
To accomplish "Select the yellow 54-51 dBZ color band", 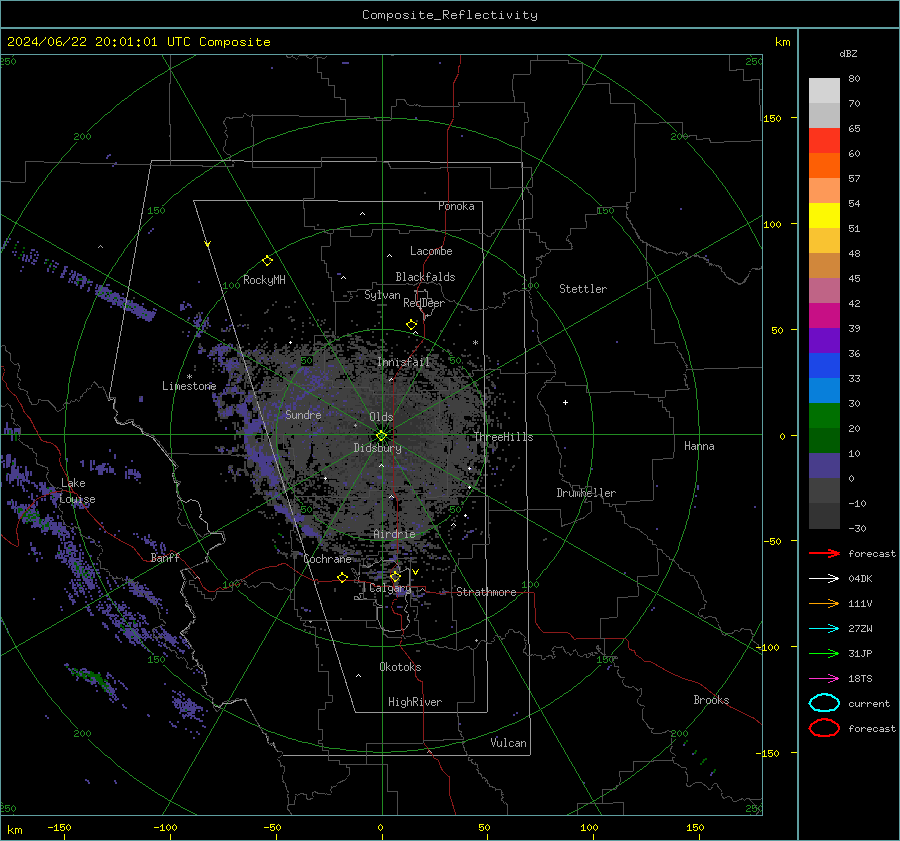I will click(824, 216).
